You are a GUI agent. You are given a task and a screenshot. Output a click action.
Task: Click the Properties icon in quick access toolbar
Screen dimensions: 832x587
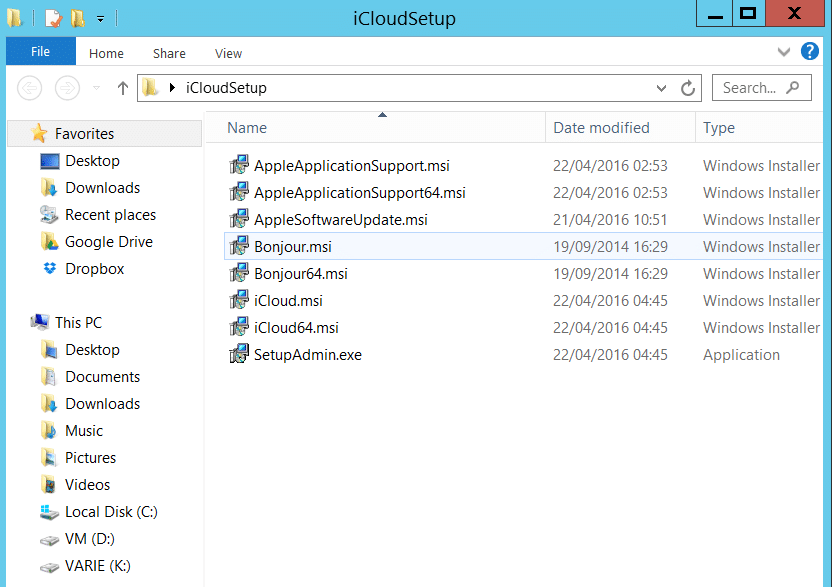(53, 19)
